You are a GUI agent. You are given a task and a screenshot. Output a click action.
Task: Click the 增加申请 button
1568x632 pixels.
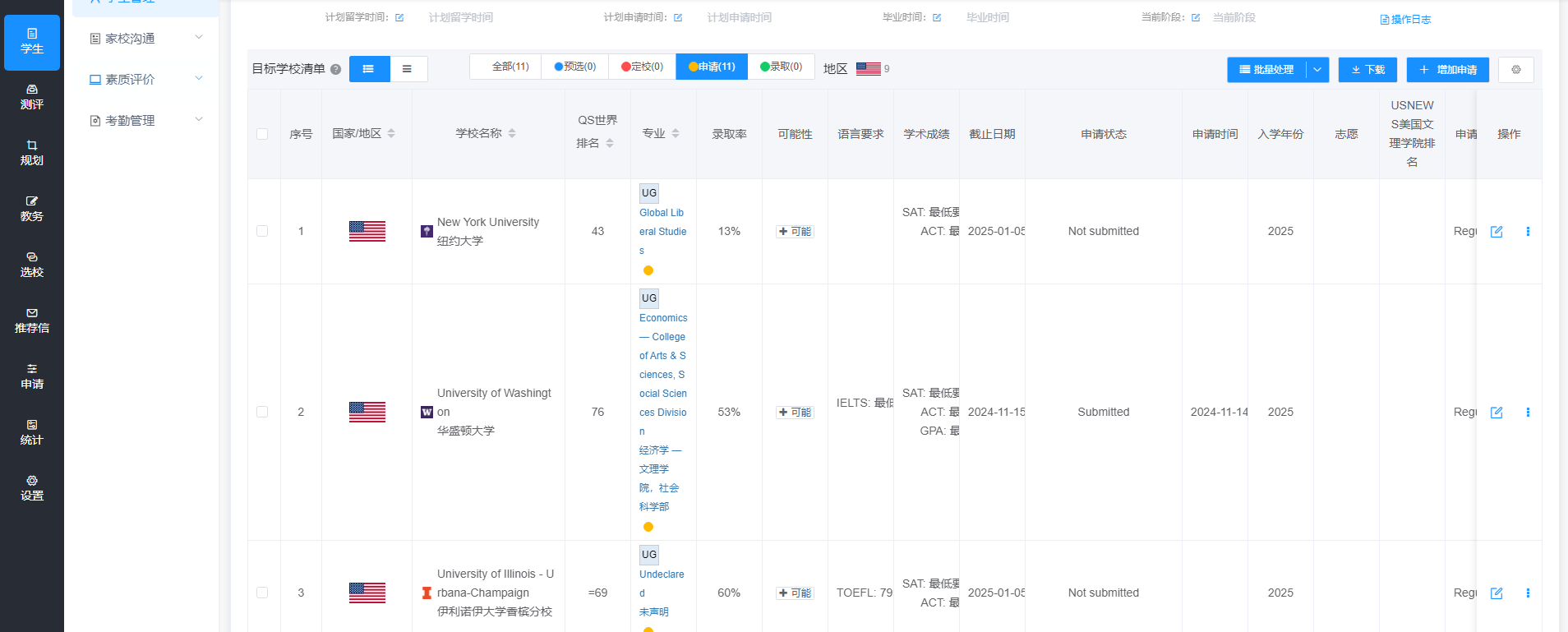1448,70
